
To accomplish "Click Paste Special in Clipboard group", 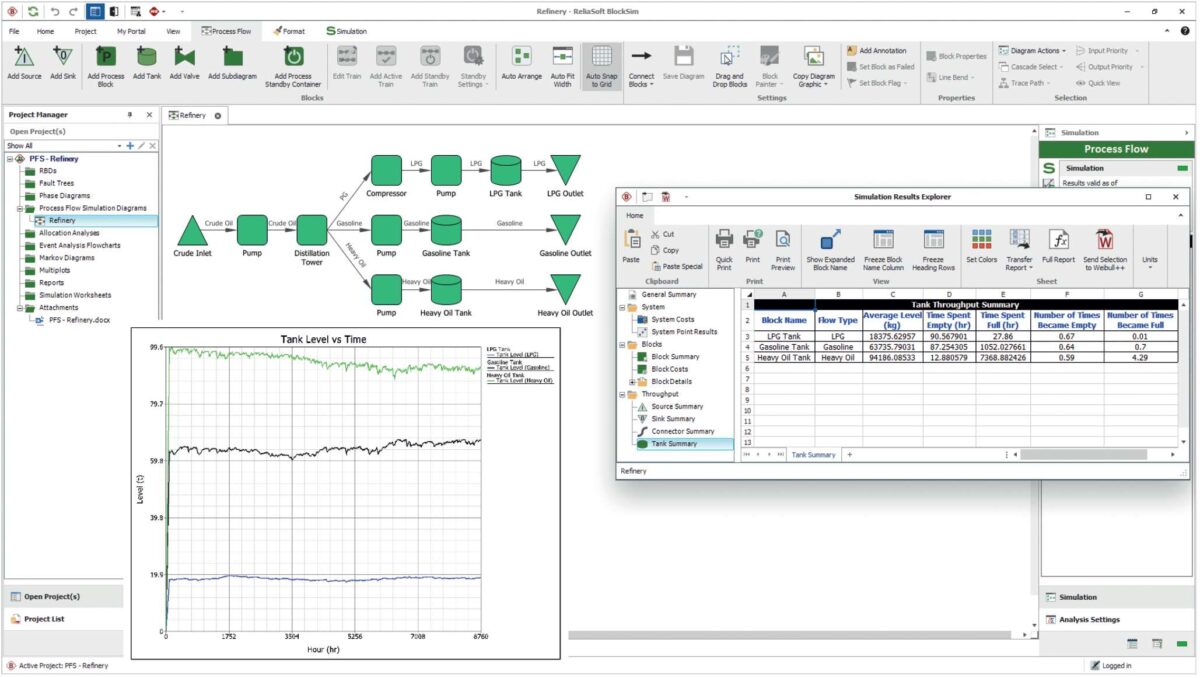I will [x=677, y=267].
